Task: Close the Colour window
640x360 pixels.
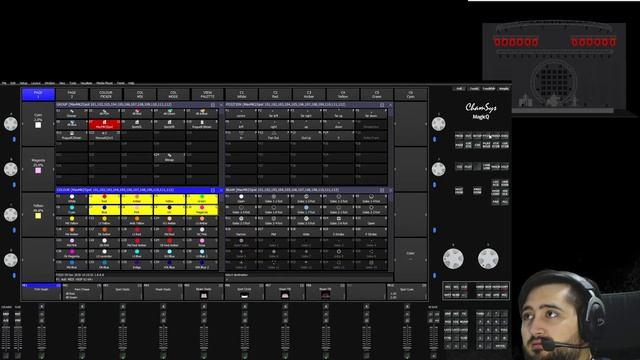Action: pos(221,190)
